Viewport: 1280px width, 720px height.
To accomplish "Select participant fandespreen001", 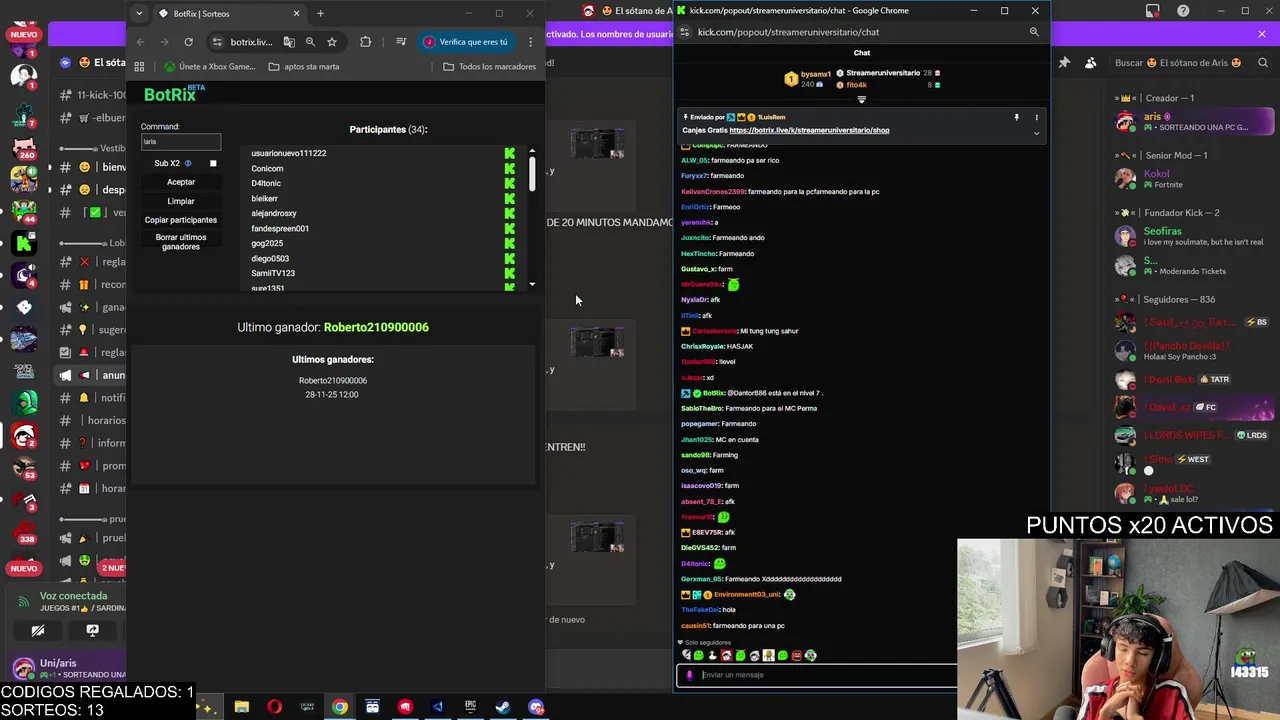I will pos(280,228).
